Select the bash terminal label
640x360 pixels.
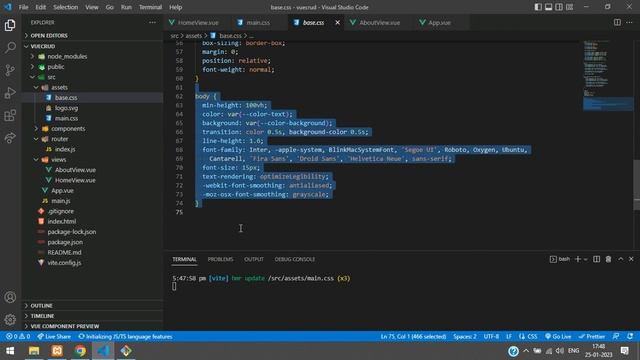(x=560, y=259)
